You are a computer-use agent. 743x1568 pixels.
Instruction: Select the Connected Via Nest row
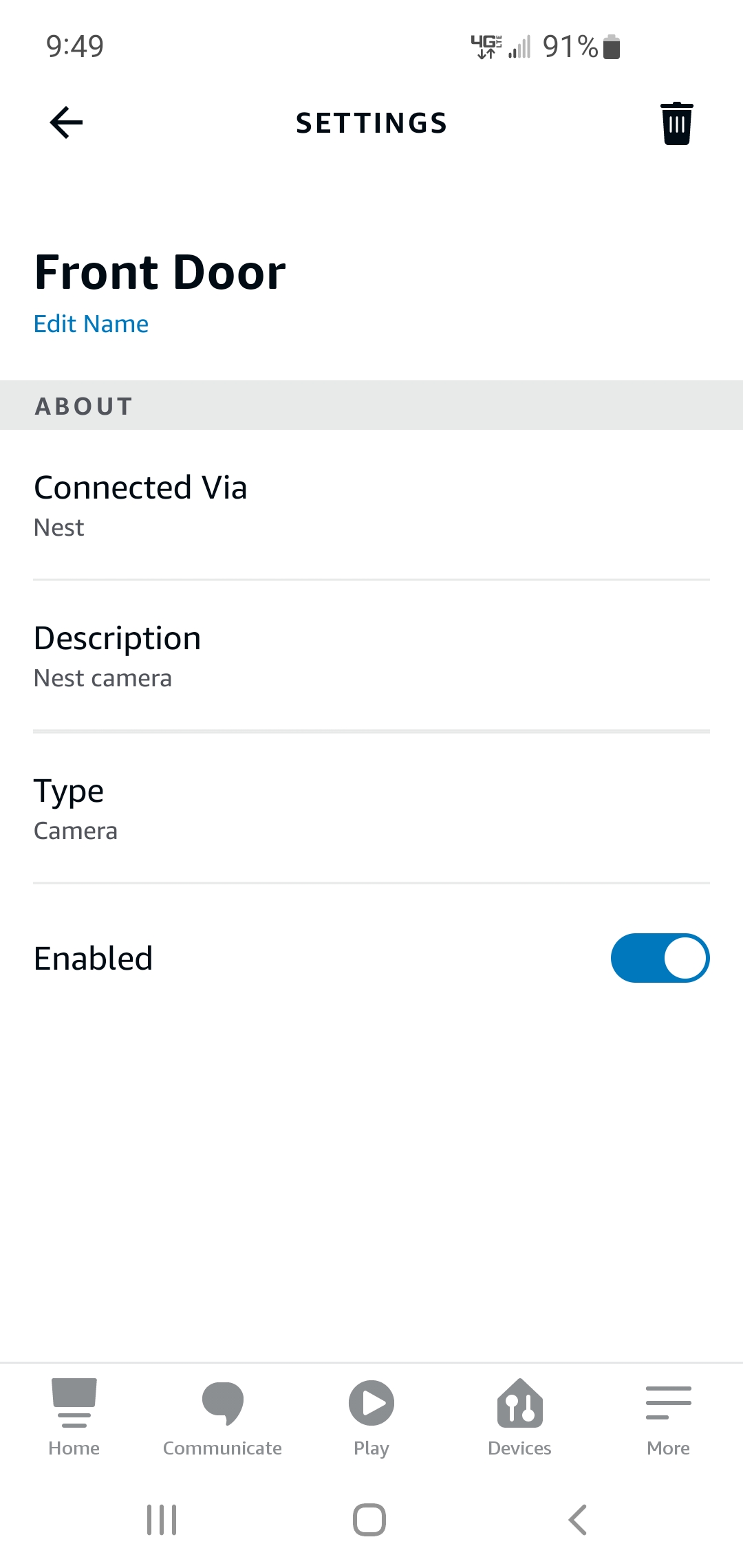(371, 505)
